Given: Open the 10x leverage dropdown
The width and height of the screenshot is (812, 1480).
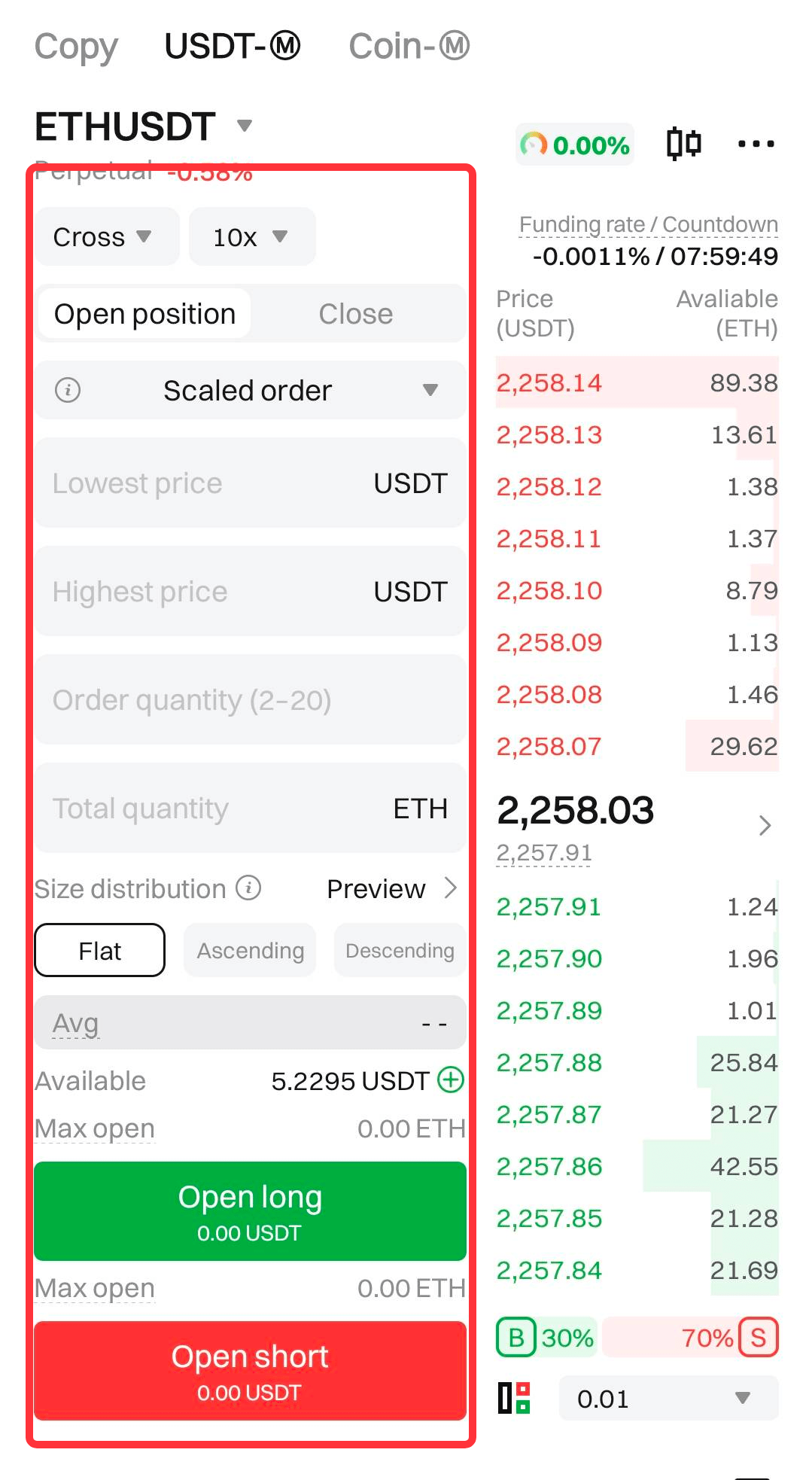Looking at the screenshot, I should point(251,237).
